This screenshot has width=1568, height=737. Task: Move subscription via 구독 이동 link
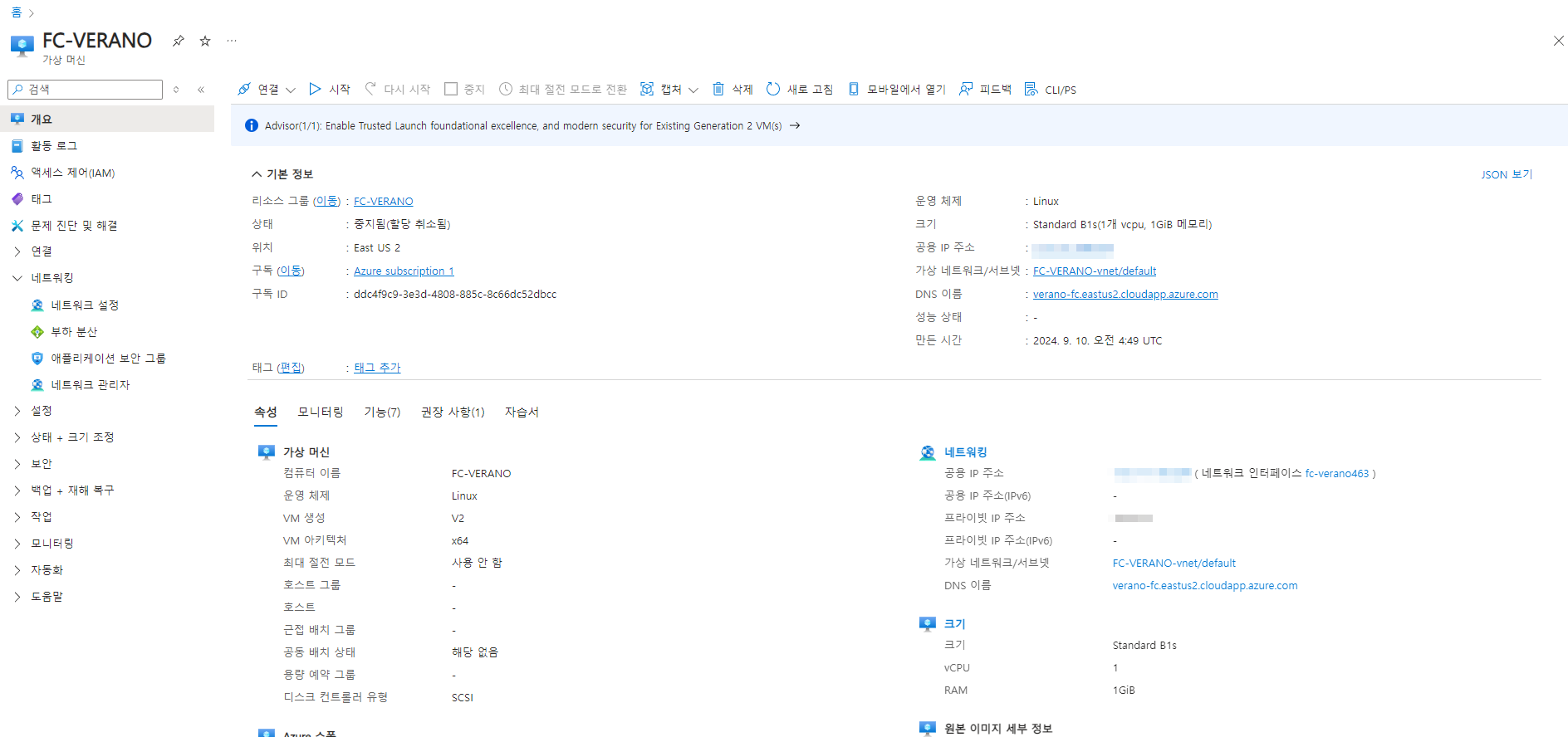click(x=291, y=271)
